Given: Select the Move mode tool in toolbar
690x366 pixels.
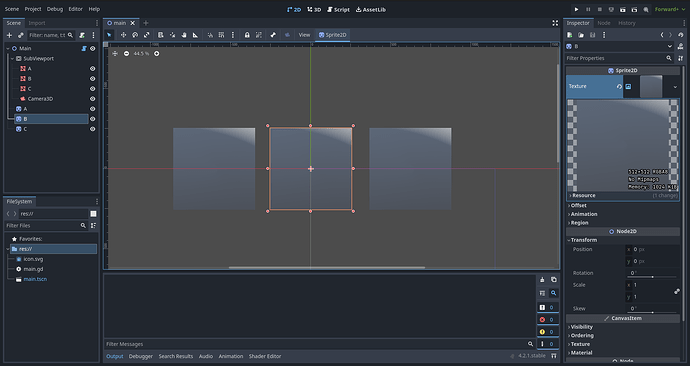Looking at the screenshot, I should click(123, 35).
